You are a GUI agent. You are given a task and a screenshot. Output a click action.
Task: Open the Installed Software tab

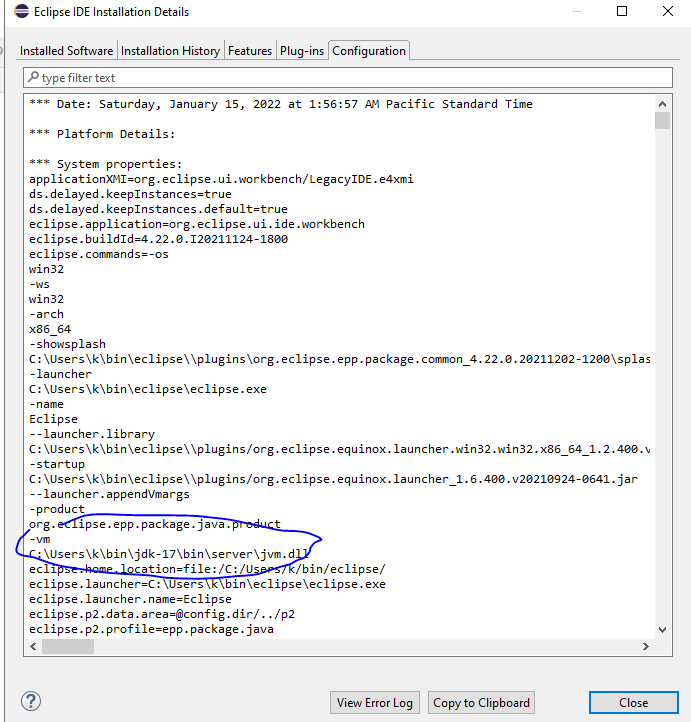pos(66,51)
